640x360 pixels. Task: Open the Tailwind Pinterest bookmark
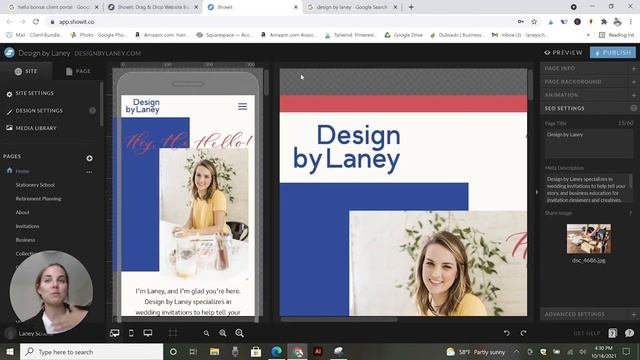click(x=350, y=35)
